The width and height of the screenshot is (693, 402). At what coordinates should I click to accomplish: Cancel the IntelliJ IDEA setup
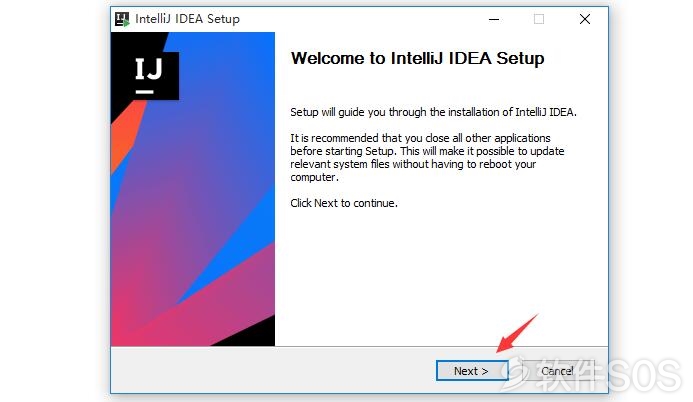point(558,371)
